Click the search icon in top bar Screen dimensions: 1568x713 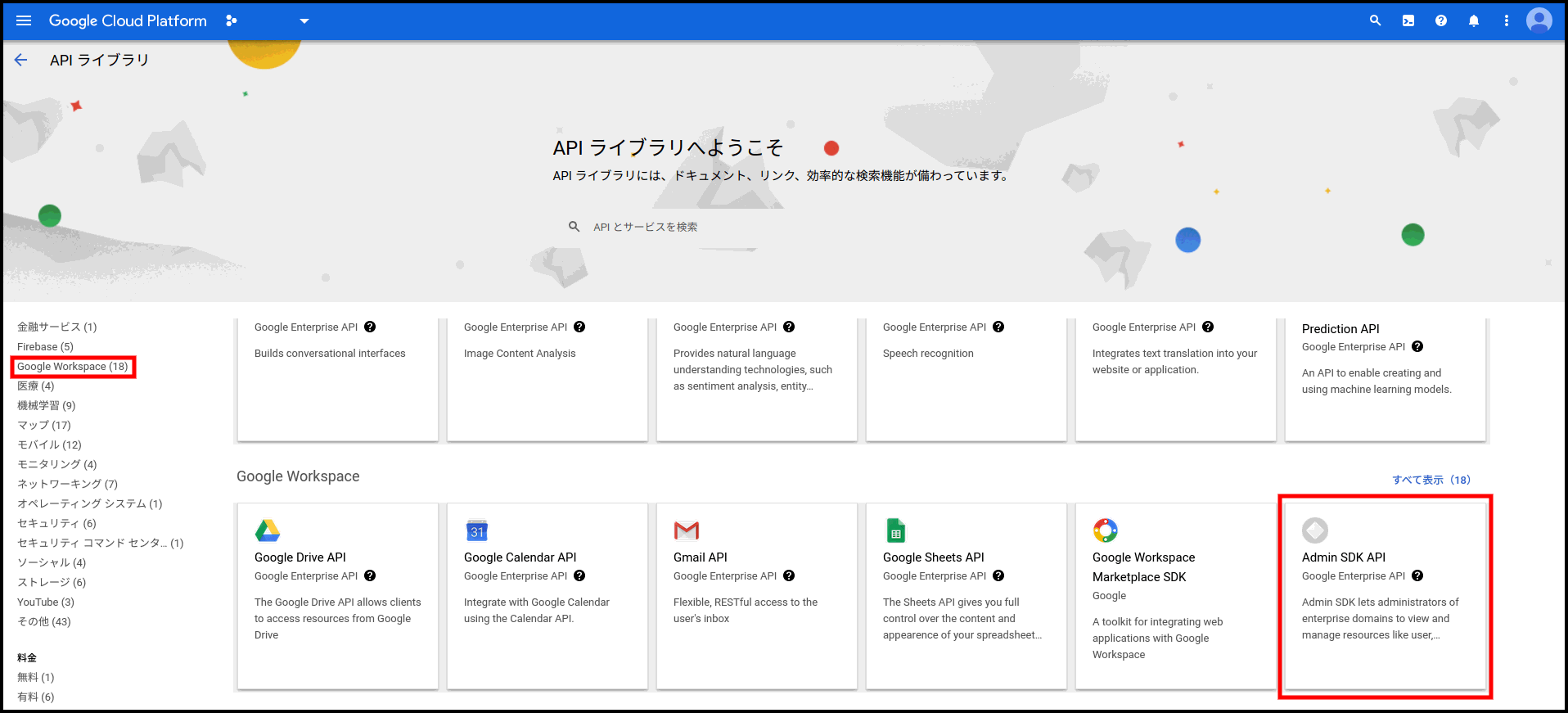pos(1376,20)
